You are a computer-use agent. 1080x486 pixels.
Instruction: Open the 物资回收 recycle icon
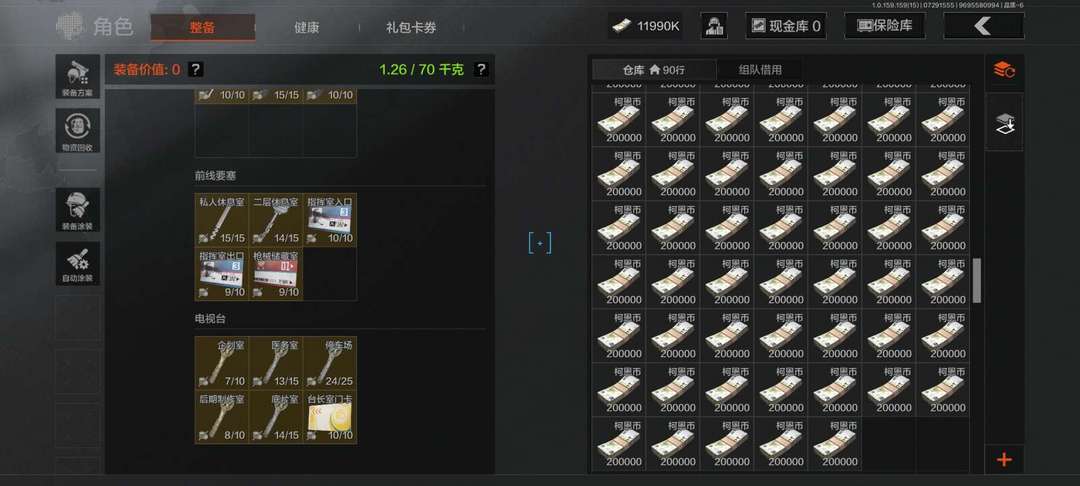point(78,131)
